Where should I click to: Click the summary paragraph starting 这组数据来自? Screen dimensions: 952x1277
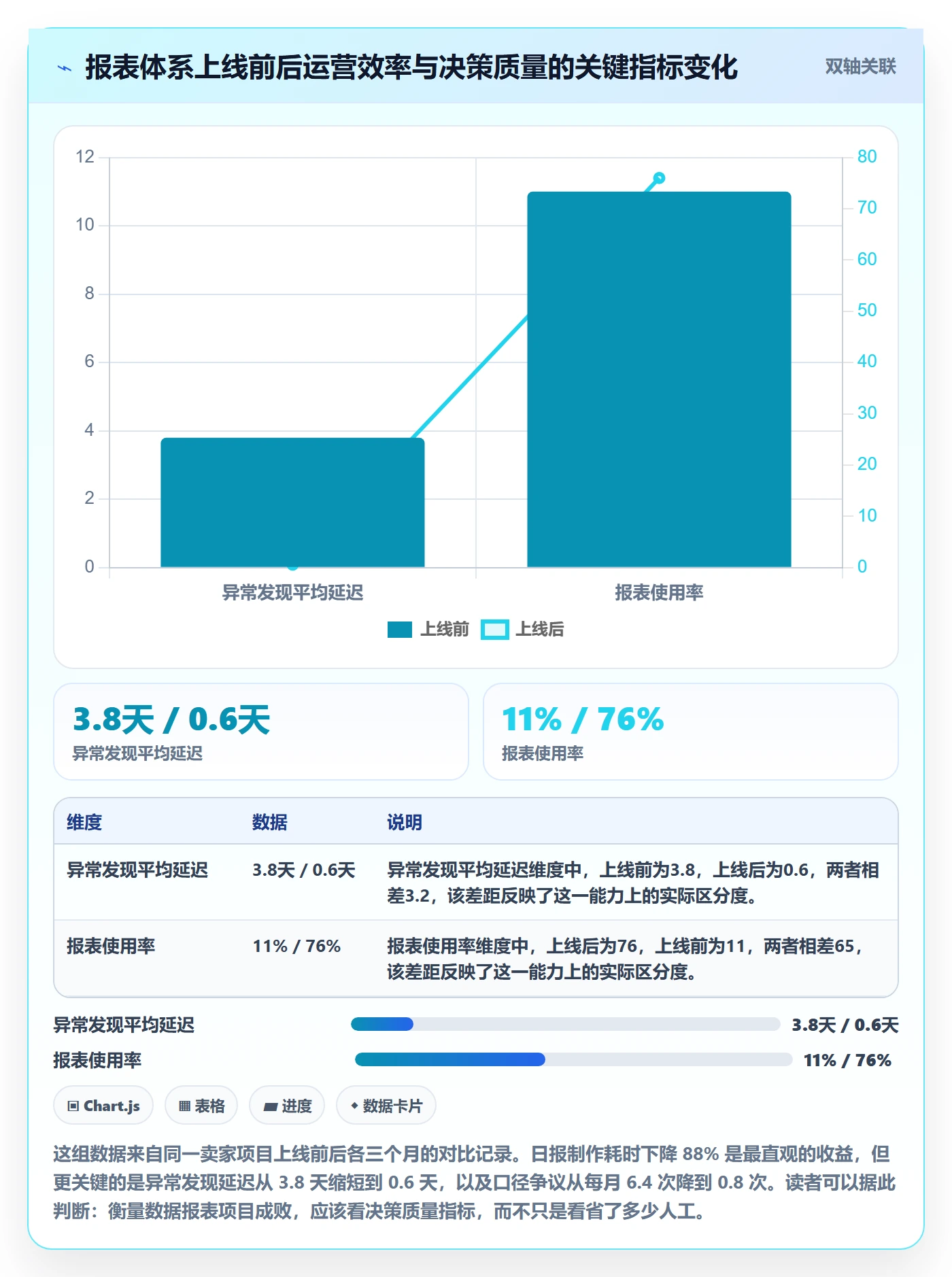click(x=475, y=1182)
